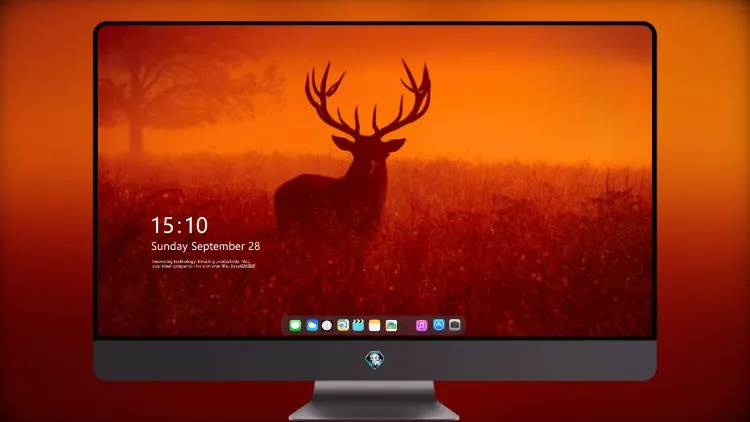The image size is (750, 422).
Task: Click the Sunday September 28 date text
Action: coord(206,246)
